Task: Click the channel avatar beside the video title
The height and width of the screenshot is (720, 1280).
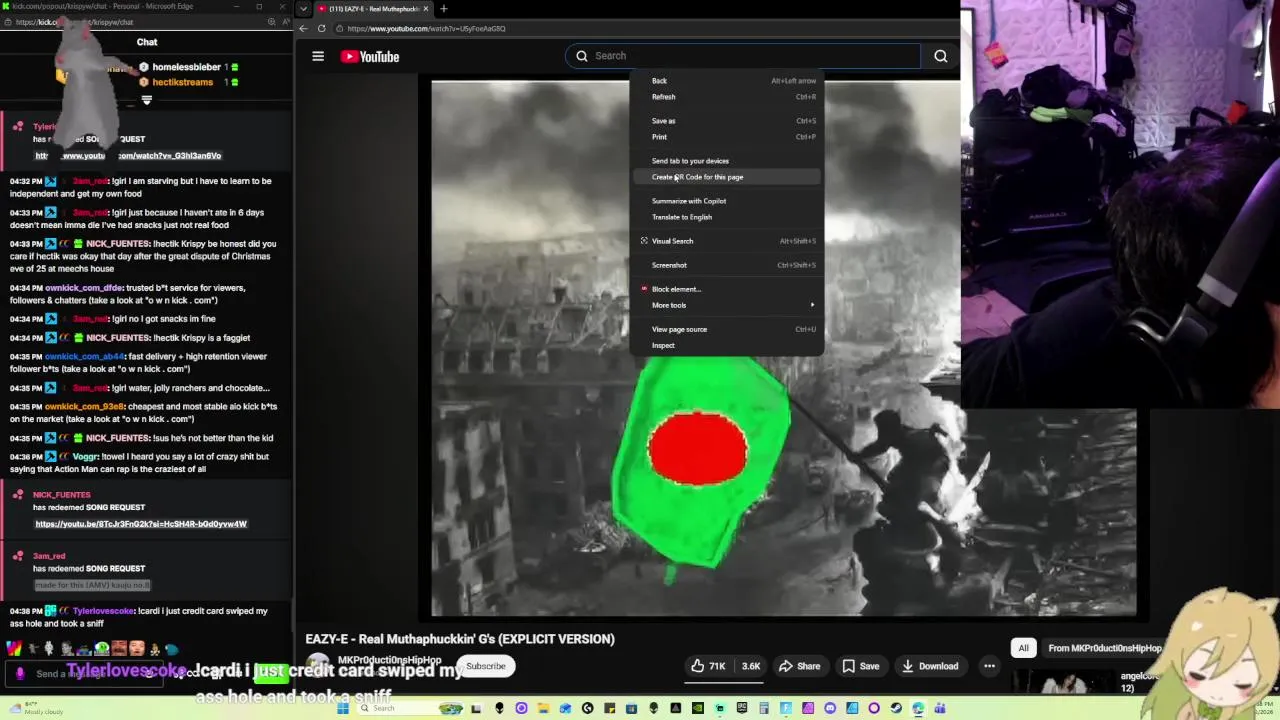Action: (318, 666)
